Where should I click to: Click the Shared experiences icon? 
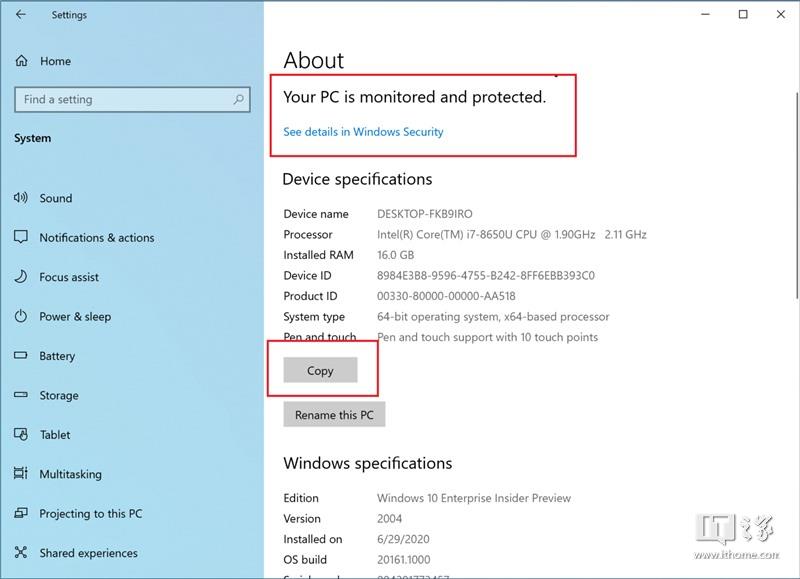click(21, 552)
